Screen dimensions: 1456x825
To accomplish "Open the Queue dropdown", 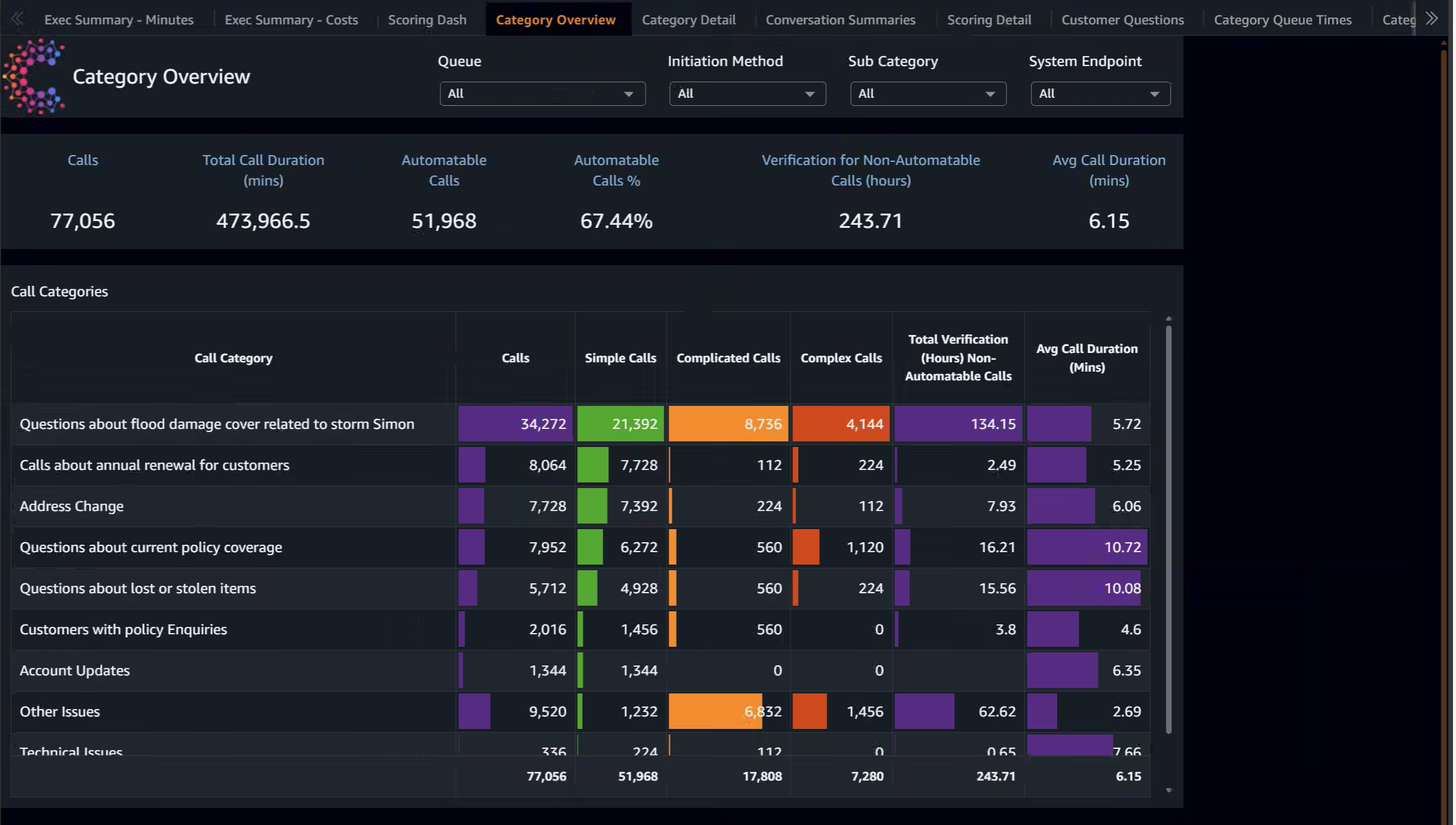I will pos(542,94).
